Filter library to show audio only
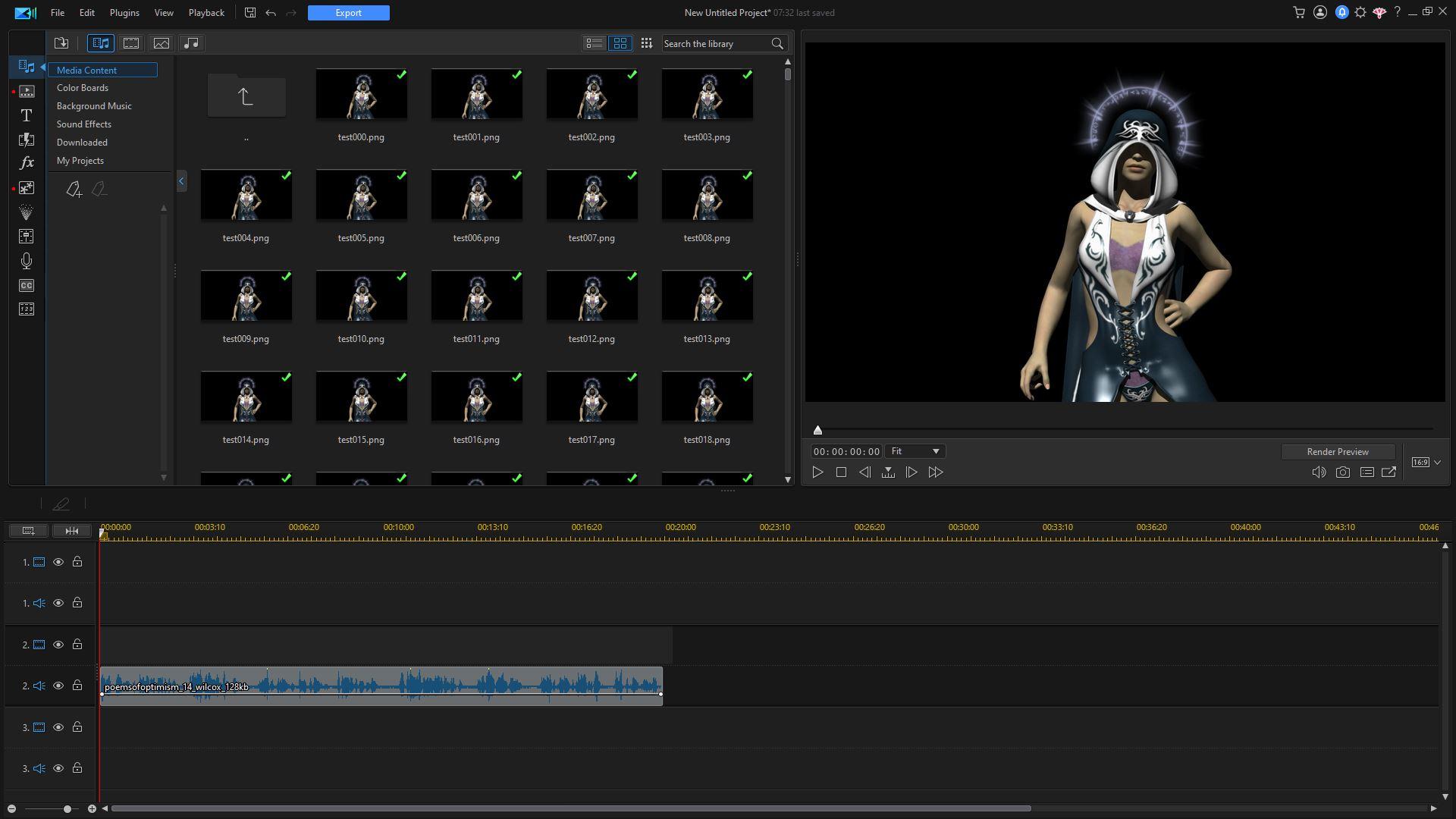The image size is (1456, 819). pos(191,43)
